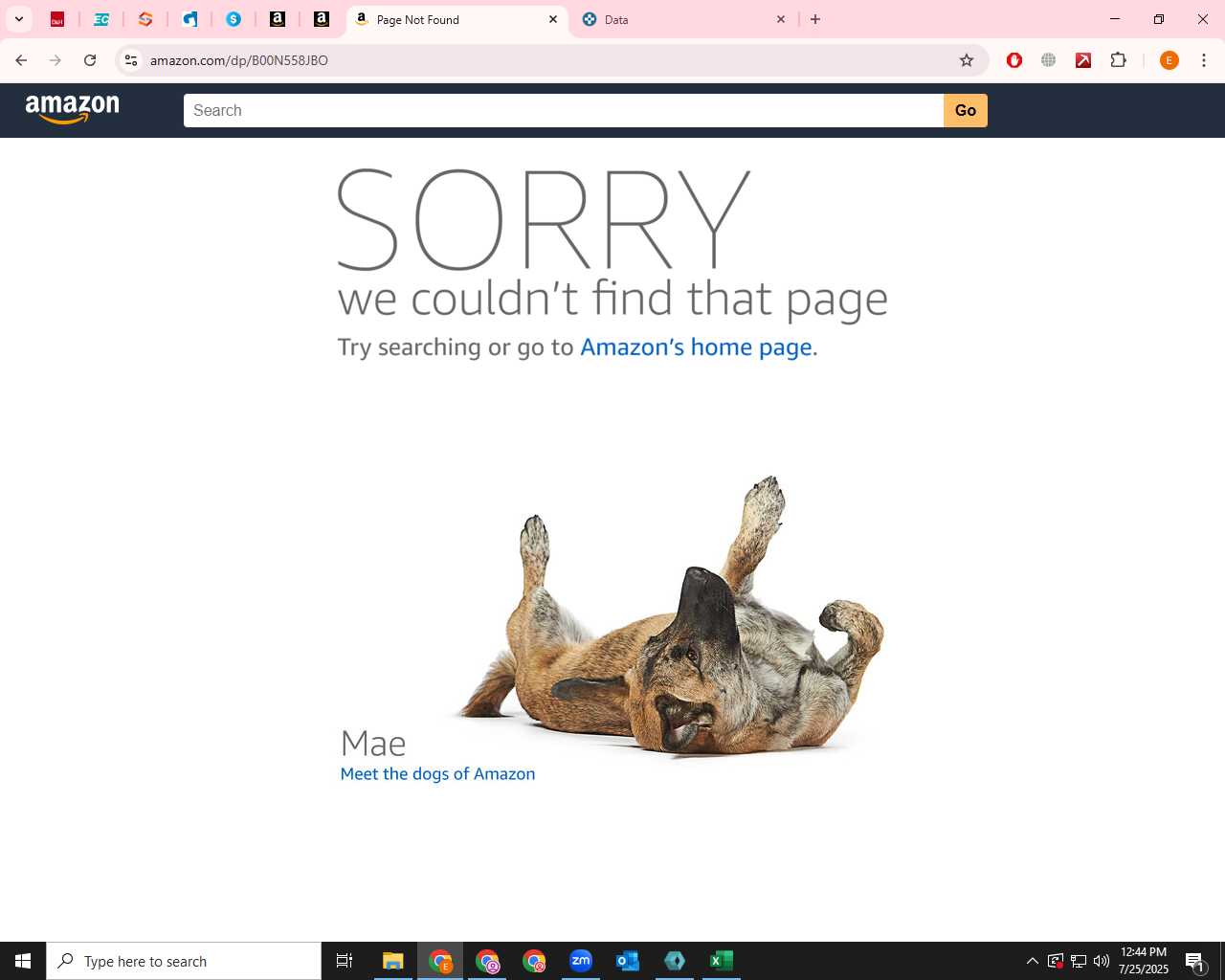Open the red arrow extension icon
The image size is (1225, 980).
click(1083, 60)
